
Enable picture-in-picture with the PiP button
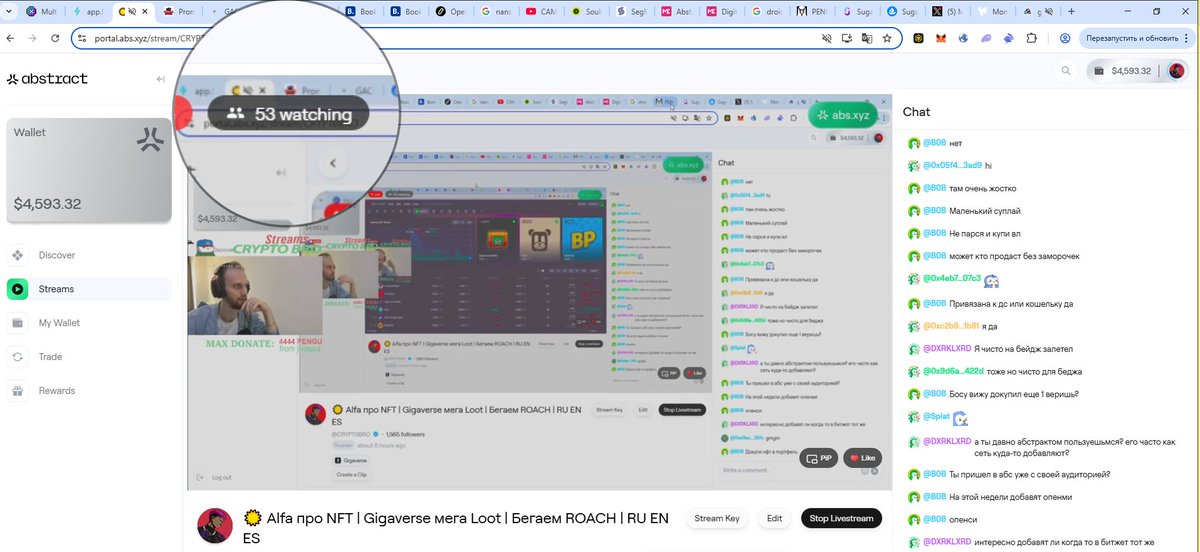click(x=819, y=458)
